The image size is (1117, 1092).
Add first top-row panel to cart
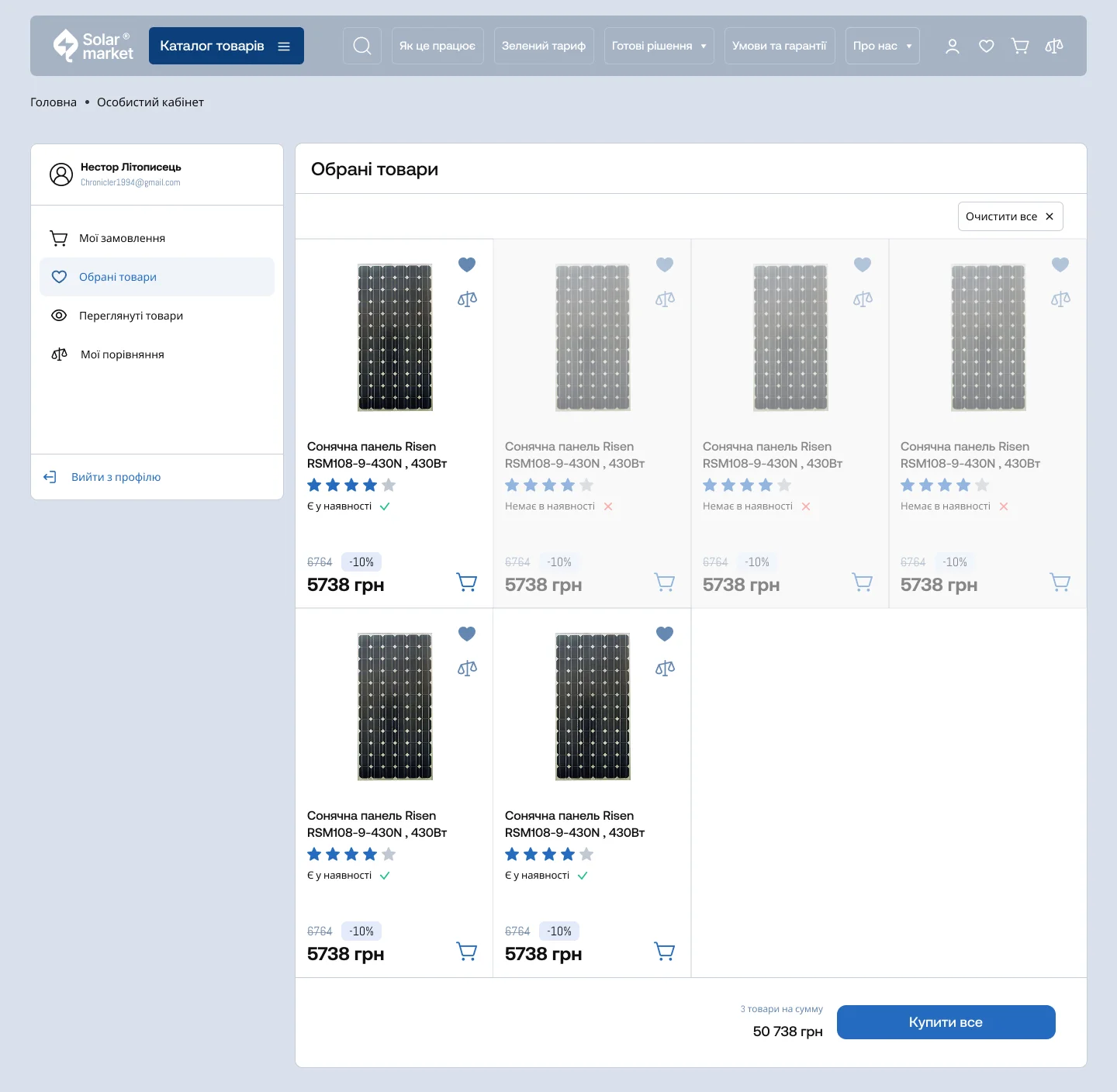coord(467,582)
